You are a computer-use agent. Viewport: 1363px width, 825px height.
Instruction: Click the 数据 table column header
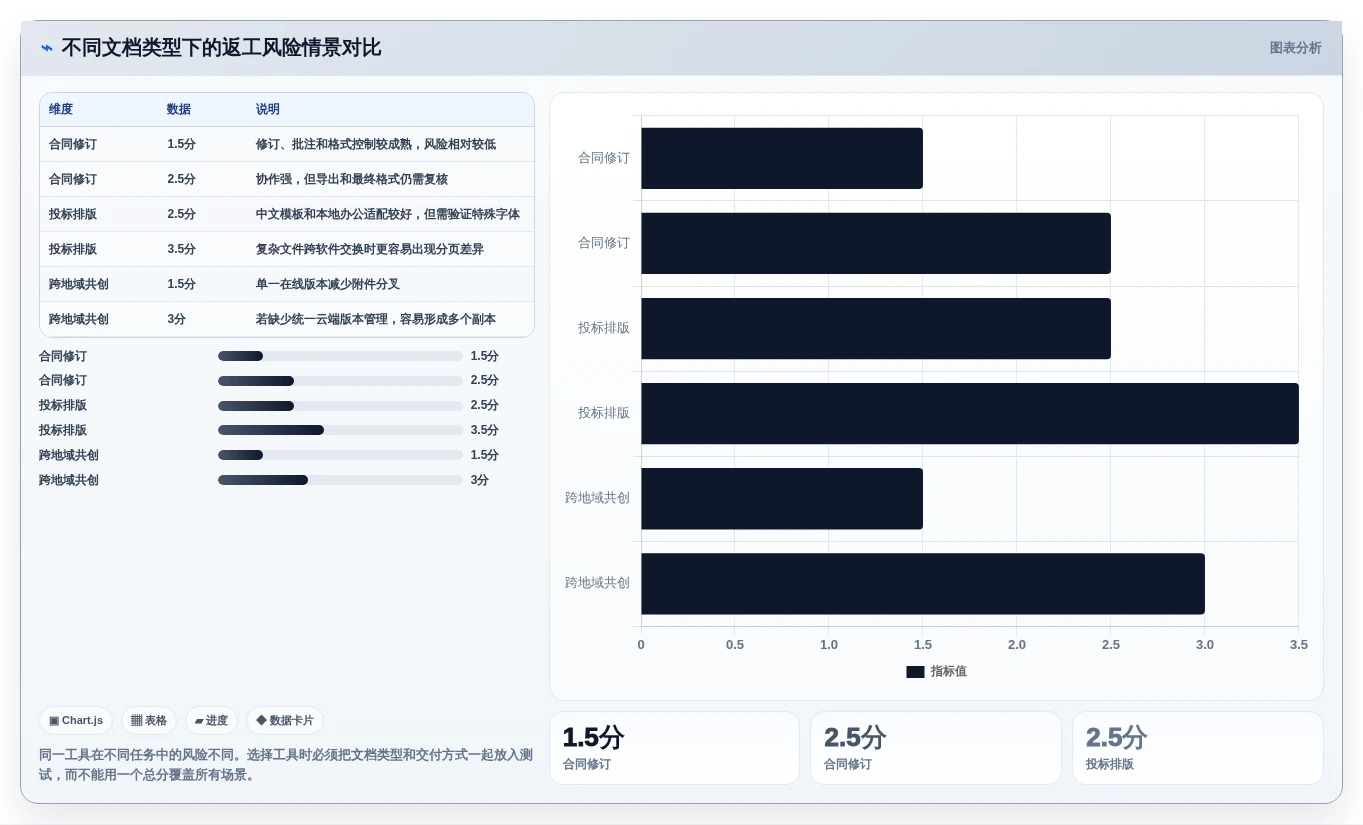coord(179,109)
